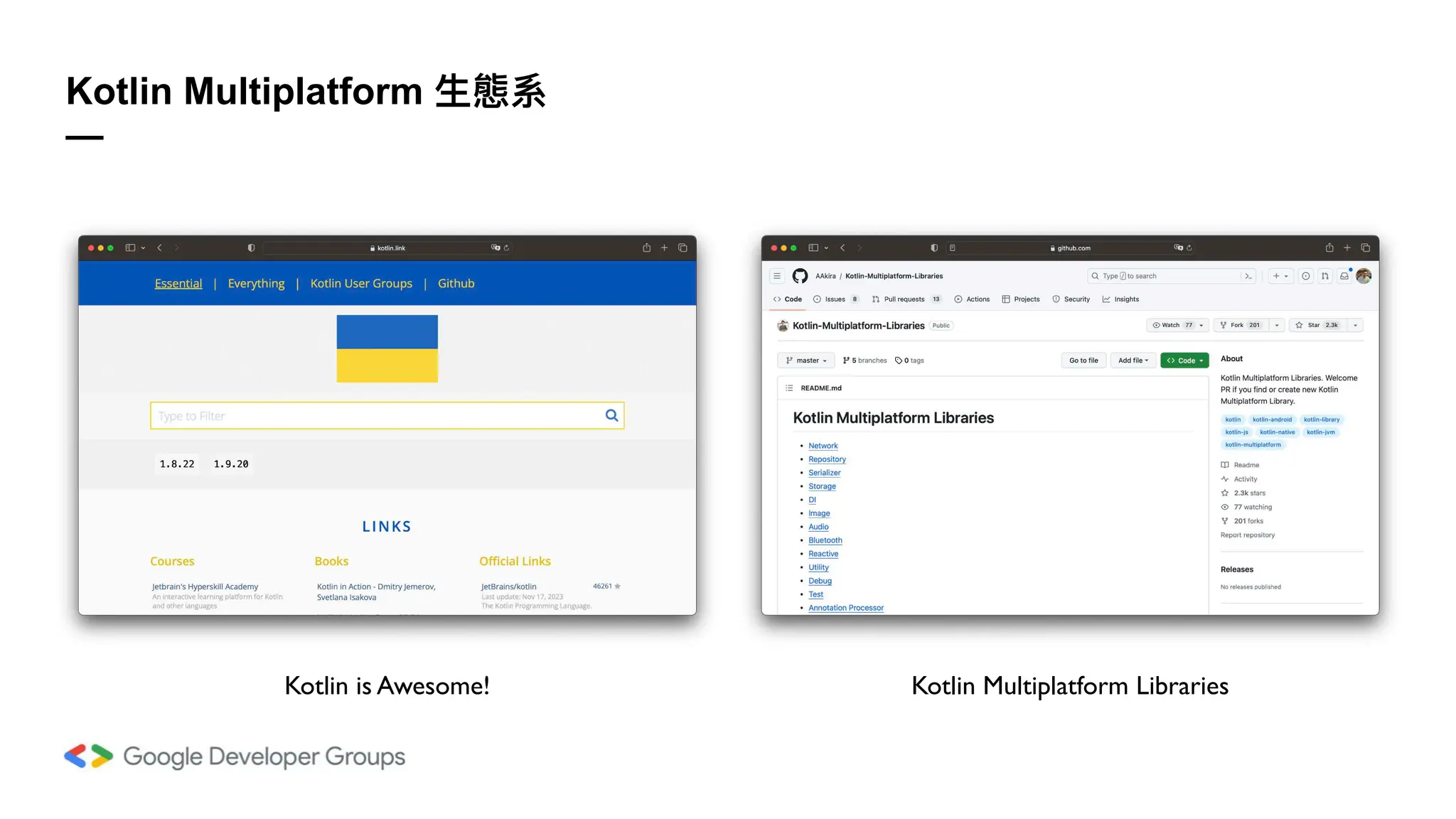Open README outline list icon
The image size is (1456, 819).
coord(789,387)
